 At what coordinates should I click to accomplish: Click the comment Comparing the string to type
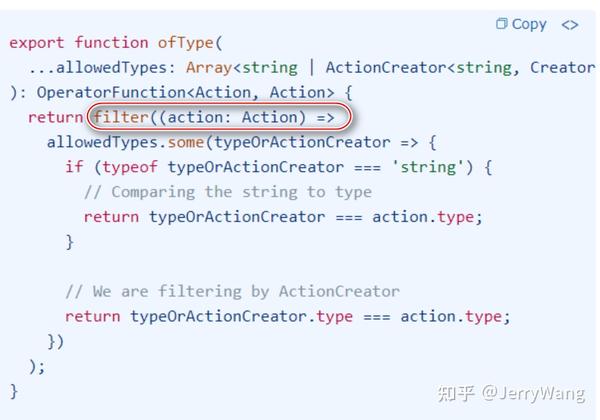coord(228,192)
